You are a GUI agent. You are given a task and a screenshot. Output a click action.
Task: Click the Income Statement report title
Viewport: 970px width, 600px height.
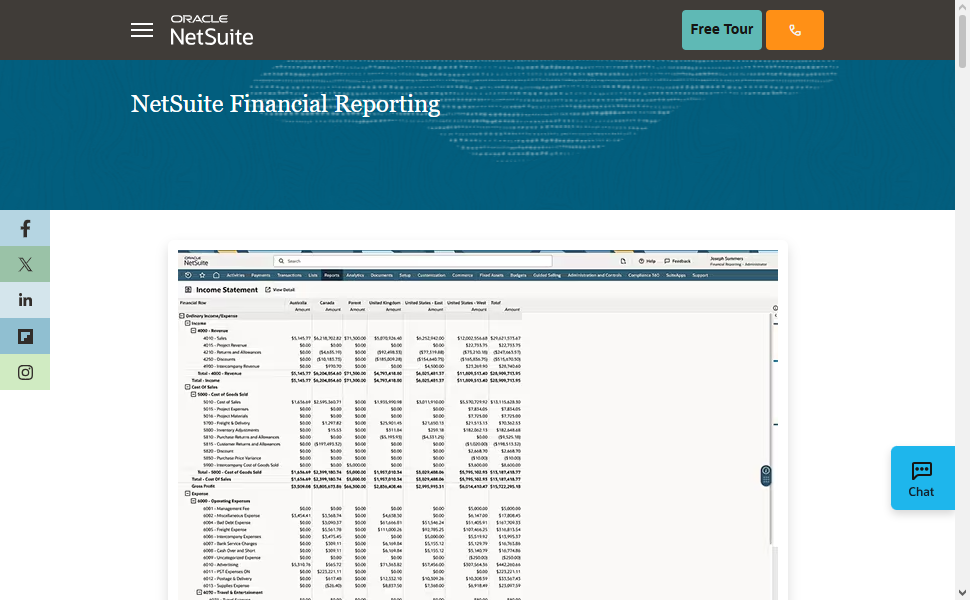coord(226,289)
